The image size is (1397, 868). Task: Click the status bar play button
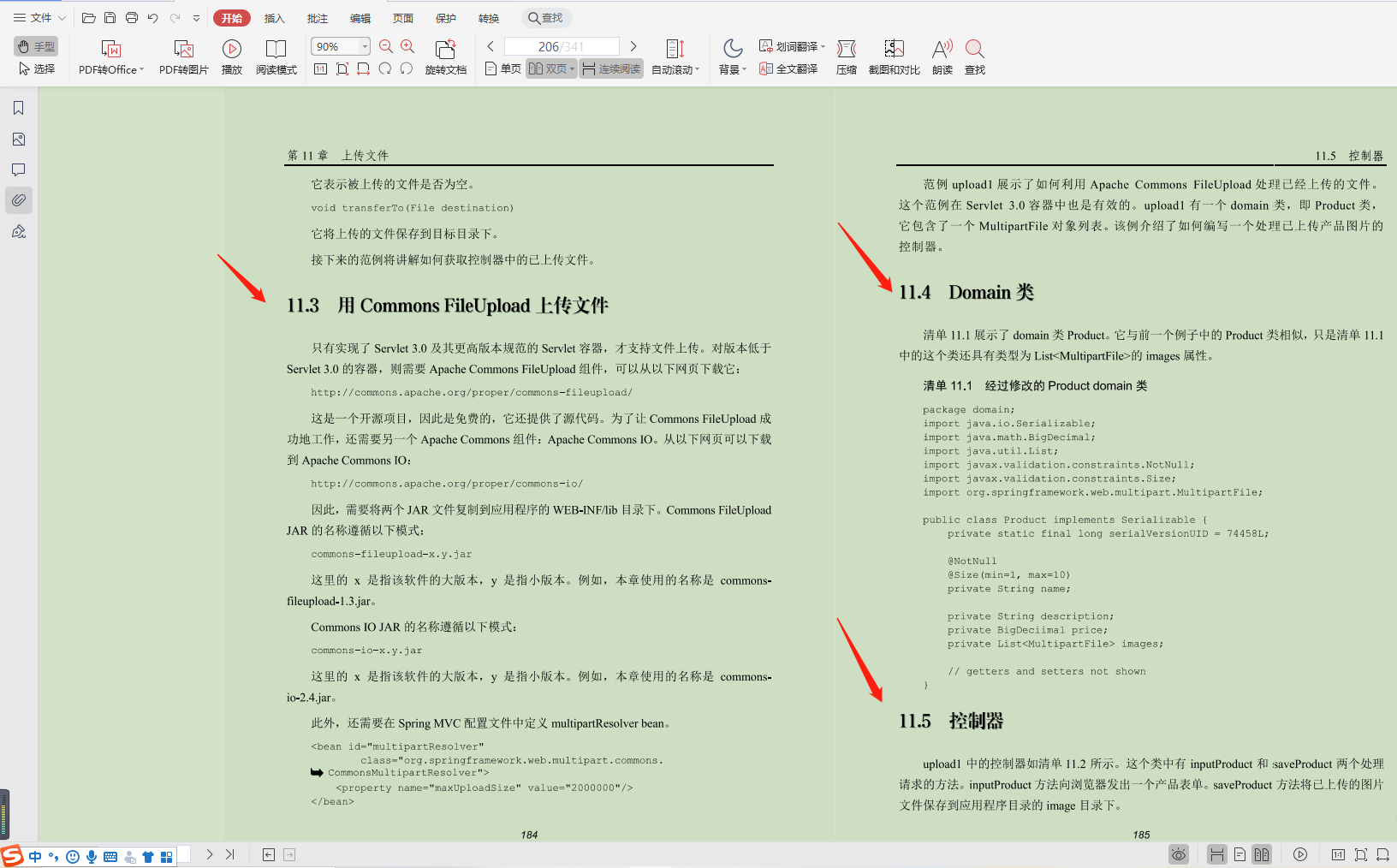coord(1300,854)
